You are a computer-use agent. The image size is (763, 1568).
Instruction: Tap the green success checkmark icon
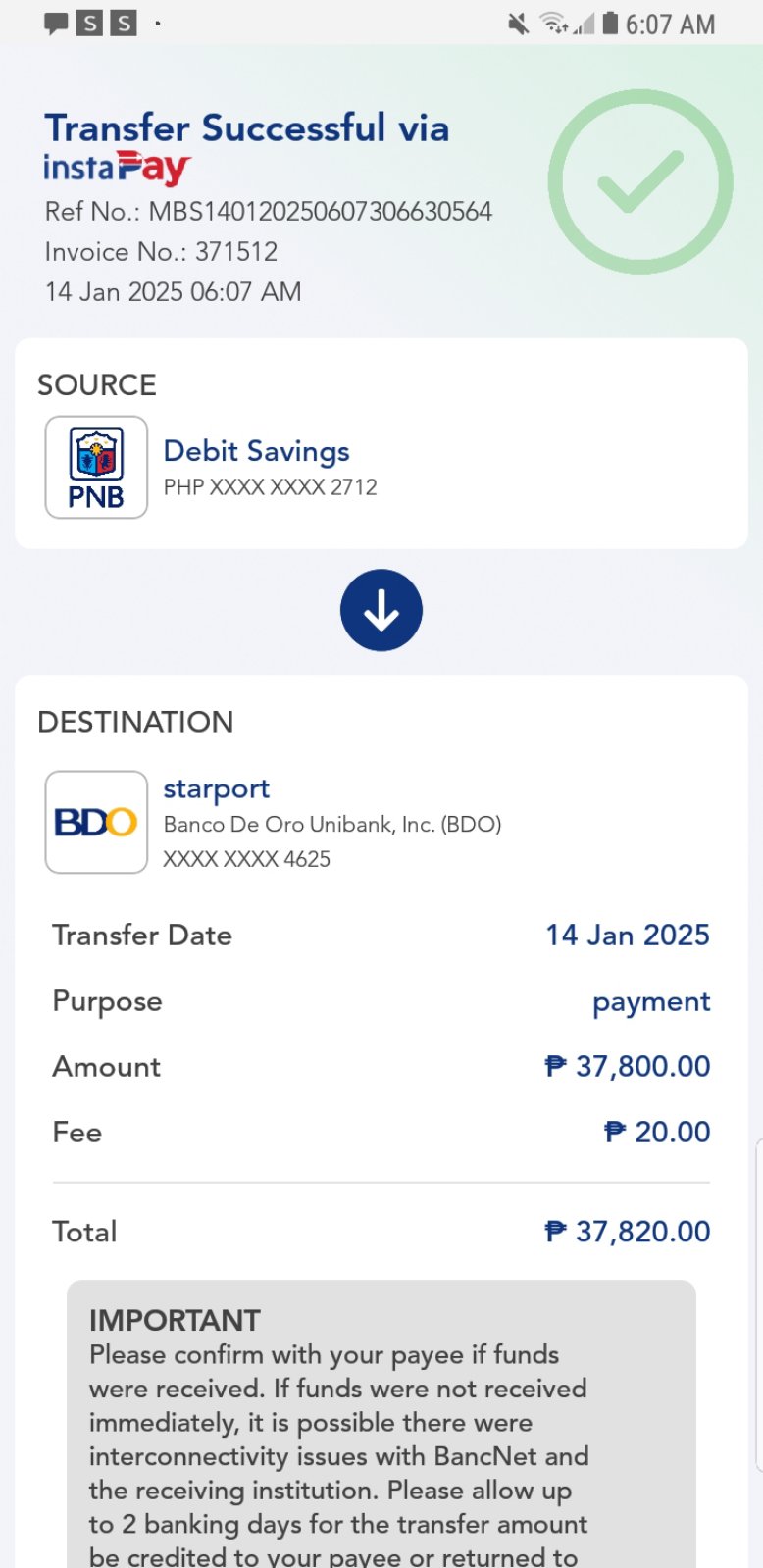tap(639, 182)
